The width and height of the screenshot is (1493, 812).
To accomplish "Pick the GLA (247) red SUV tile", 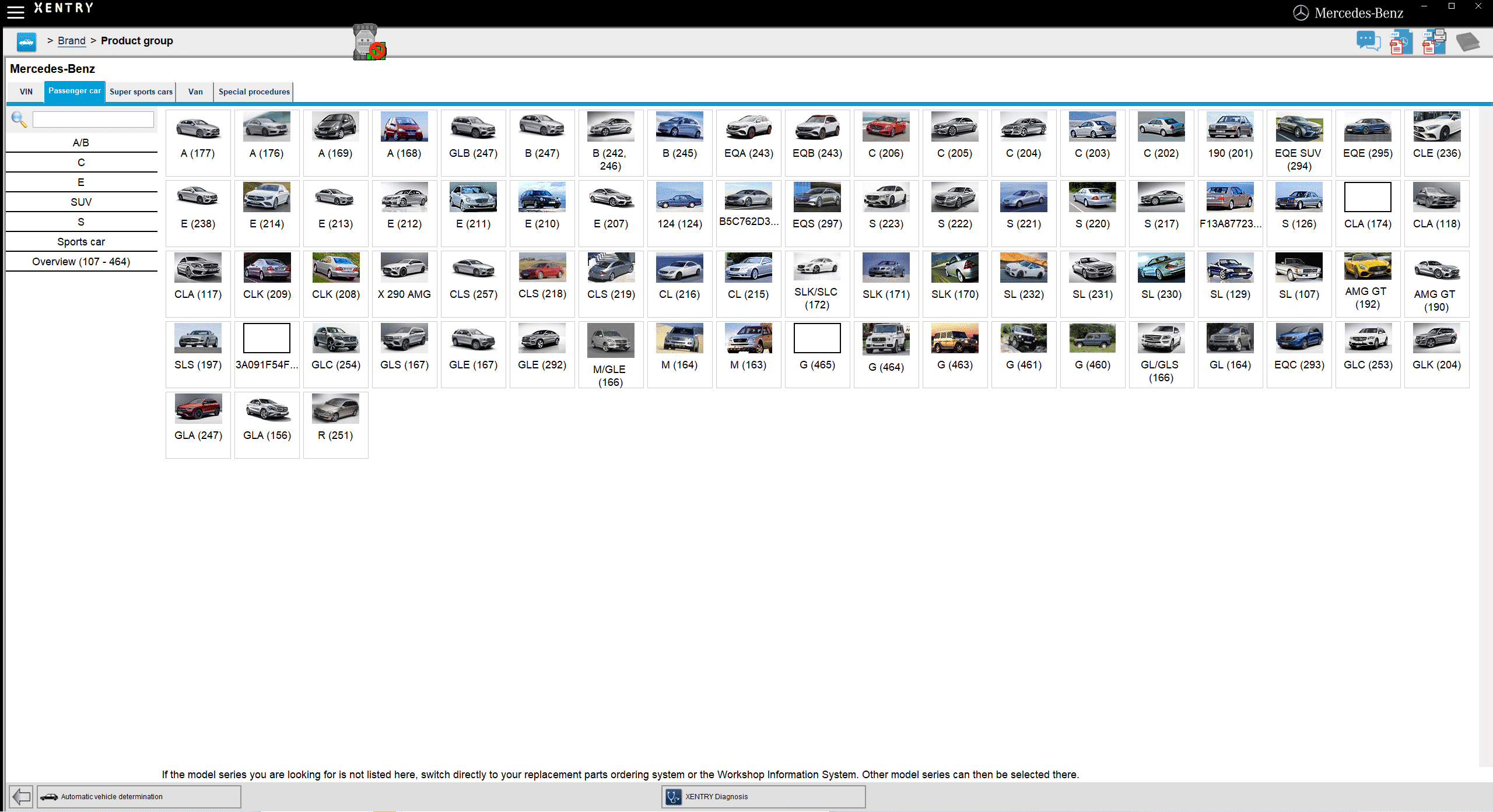I will [x=198, y=425].
